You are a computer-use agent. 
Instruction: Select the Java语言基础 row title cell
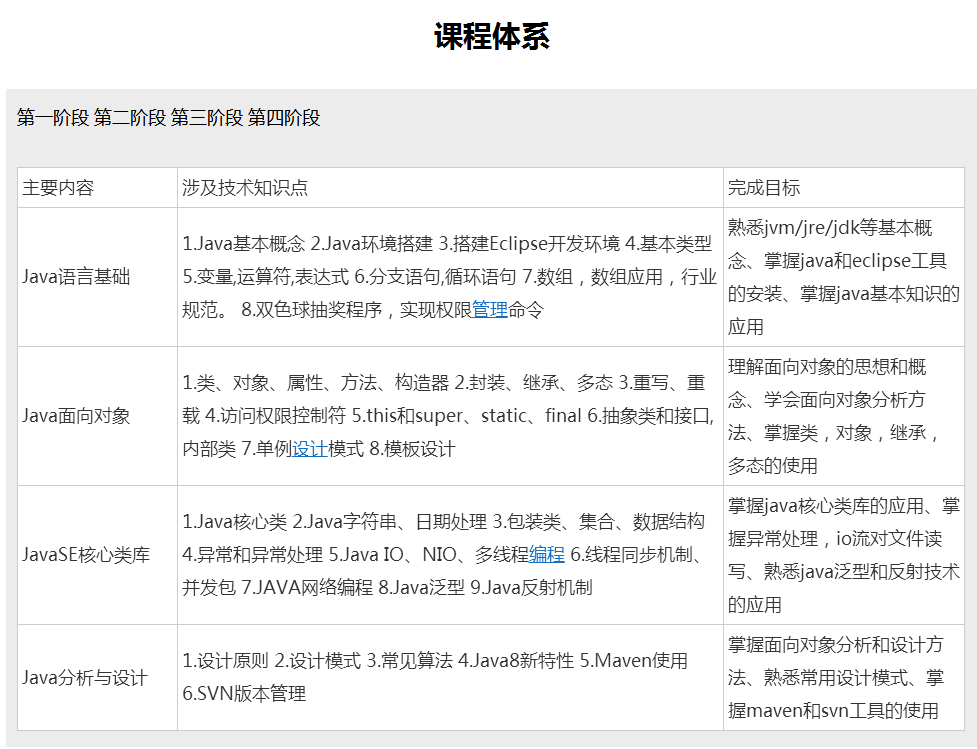(x=76, y=277)
